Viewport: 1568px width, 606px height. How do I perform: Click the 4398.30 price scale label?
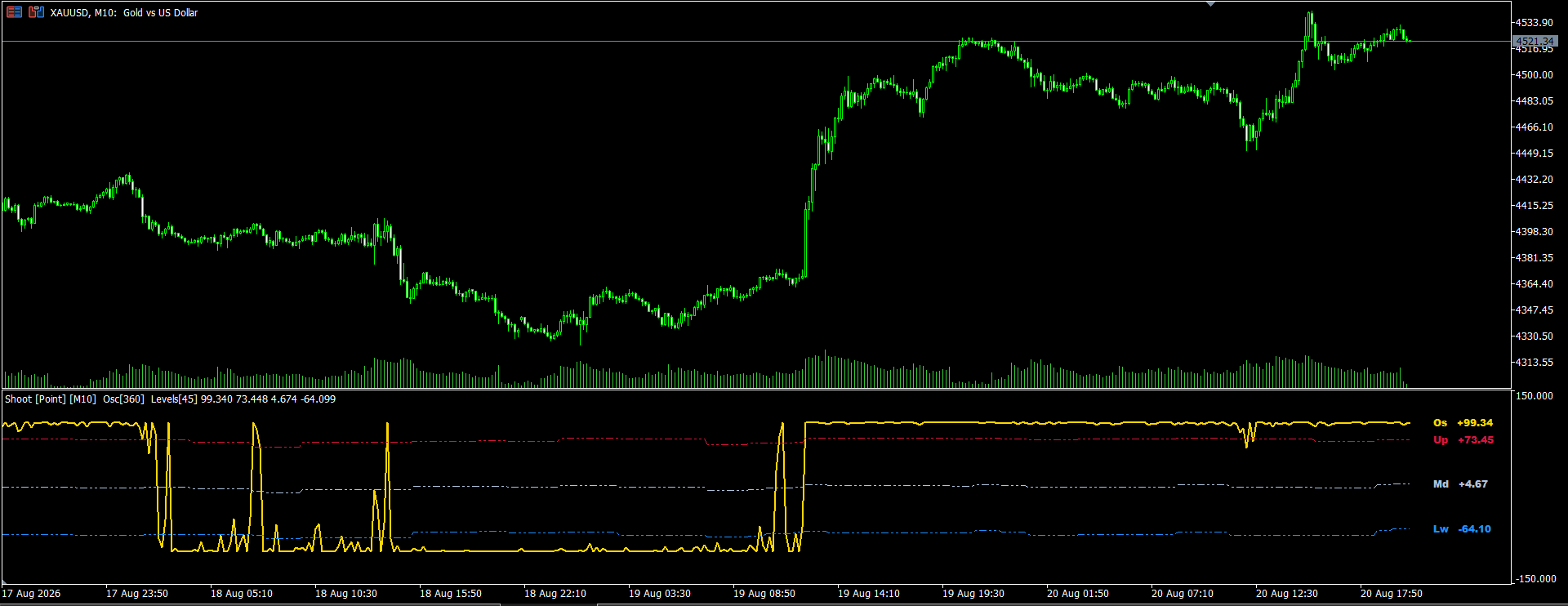coord(1534,232)
